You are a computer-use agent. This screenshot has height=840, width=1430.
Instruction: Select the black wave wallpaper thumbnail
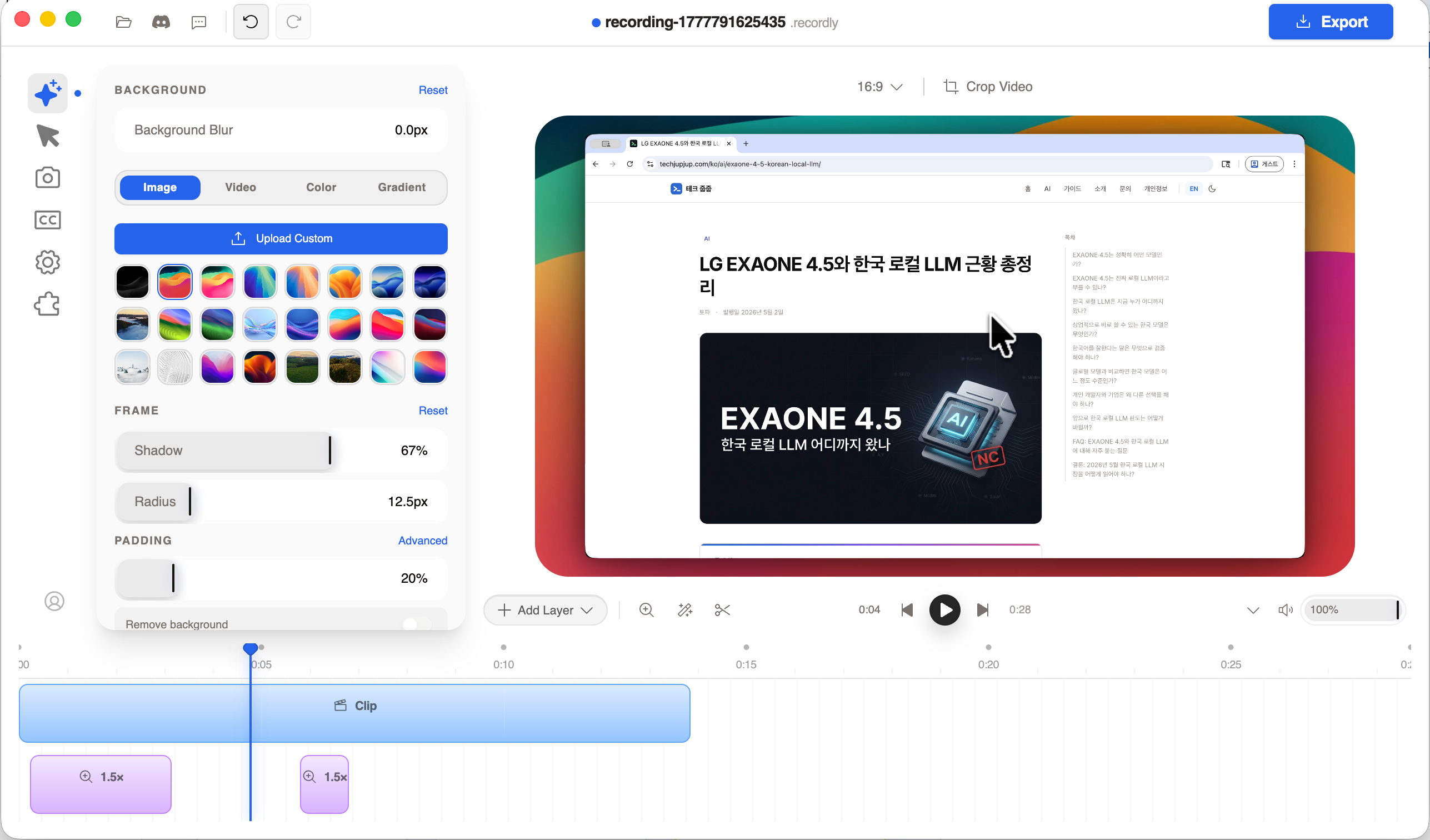[x=132, y=282]
